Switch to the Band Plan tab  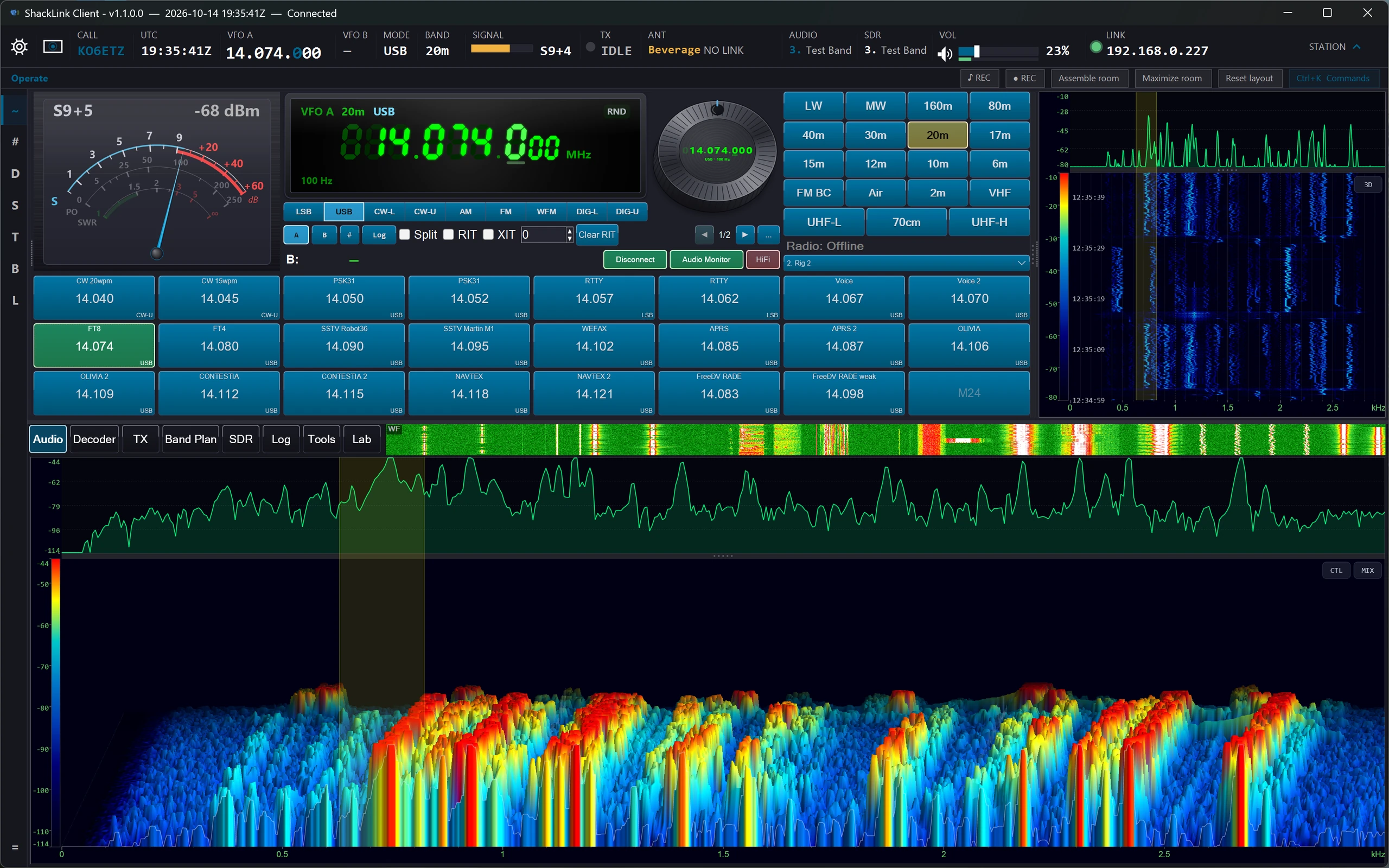[x=190, y=439]
